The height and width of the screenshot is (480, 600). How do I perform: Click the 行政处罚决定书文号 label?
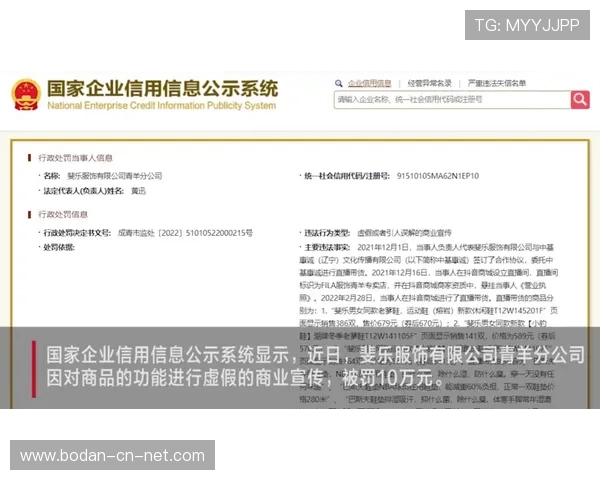[77, 233]
